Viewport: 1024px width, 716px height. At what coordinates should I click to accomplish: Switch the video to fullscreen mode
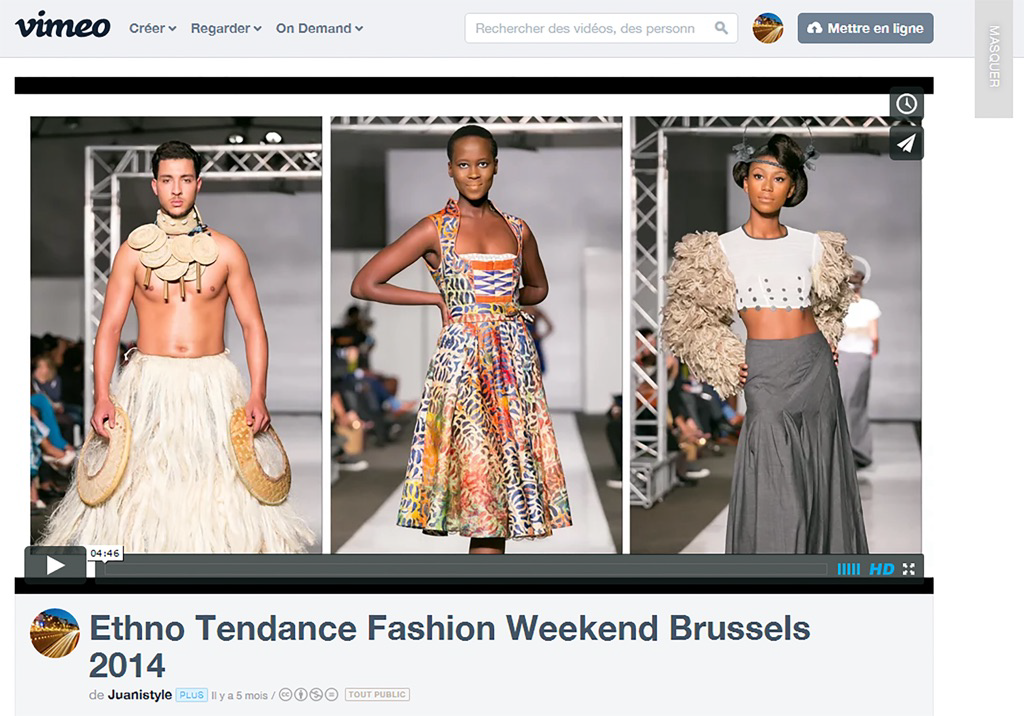(909, 569)
